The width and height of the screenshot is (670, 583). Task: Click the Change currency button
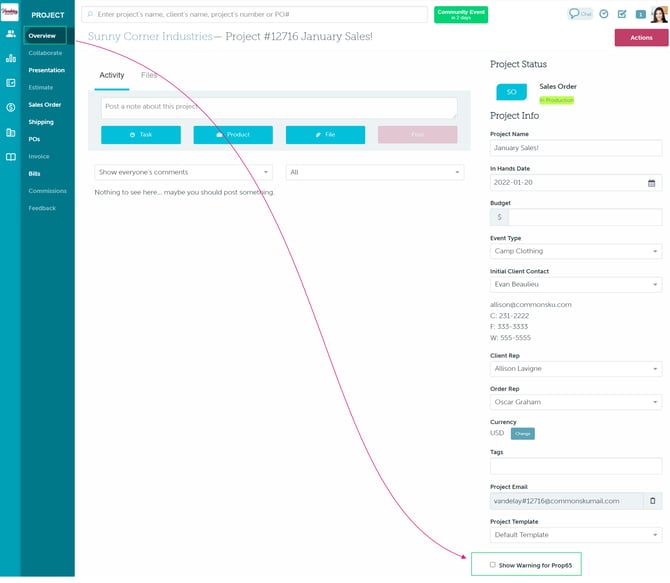coord(522,433)
